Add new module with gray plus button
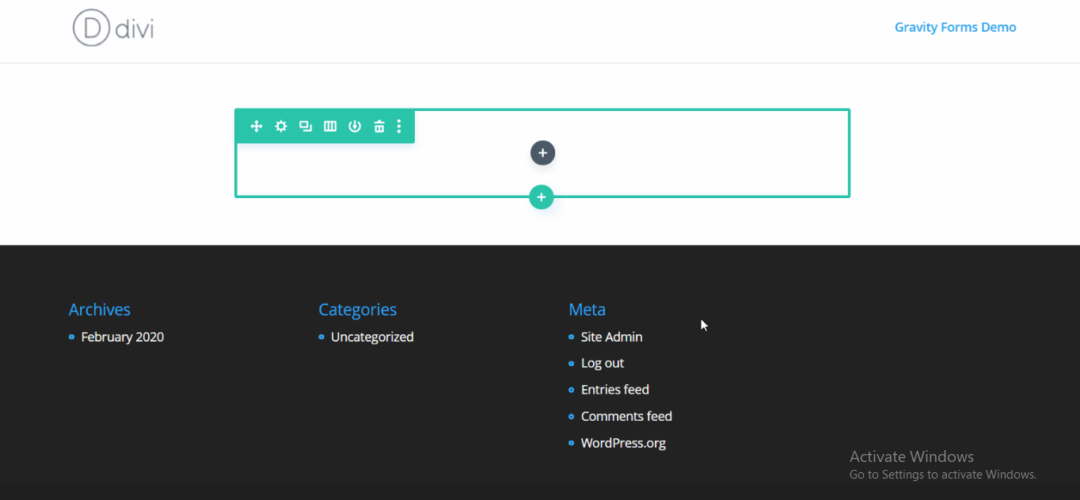The width and height of the screenshot is (1080, 500). pyautogui.click(x=542, y=153)
